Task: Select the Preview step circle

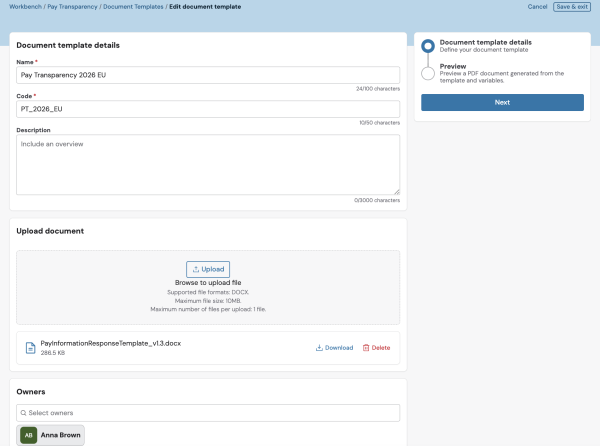Action: click(428, 73)
